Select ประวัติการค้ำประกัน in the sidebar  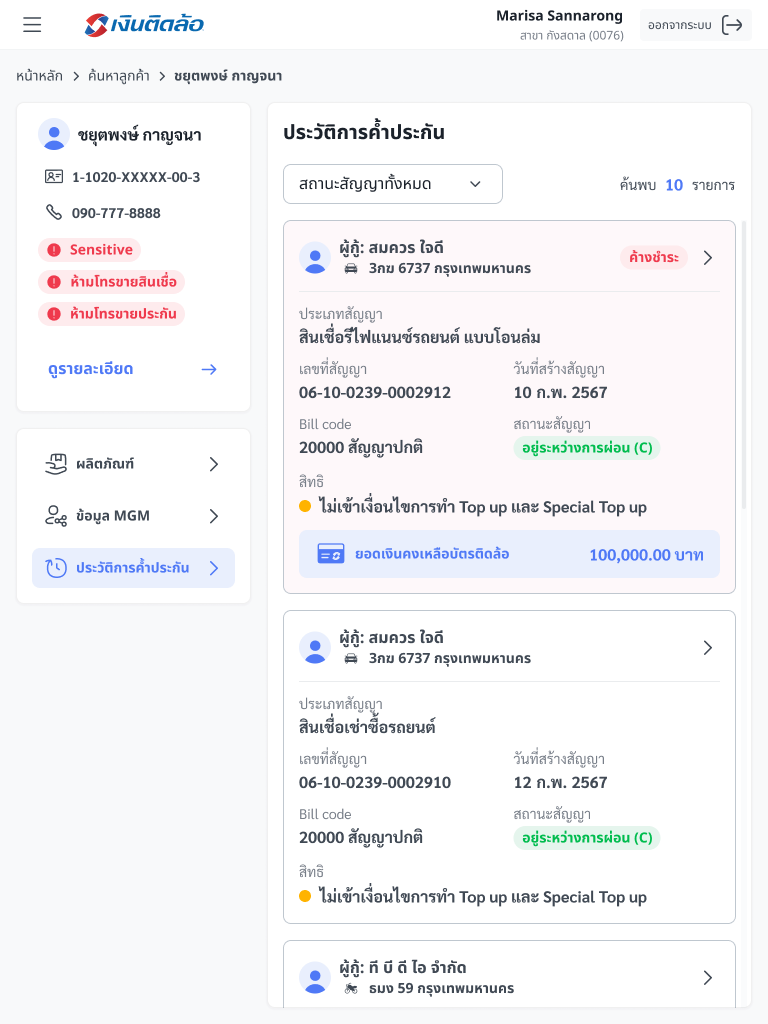click(x=133, y=568)
